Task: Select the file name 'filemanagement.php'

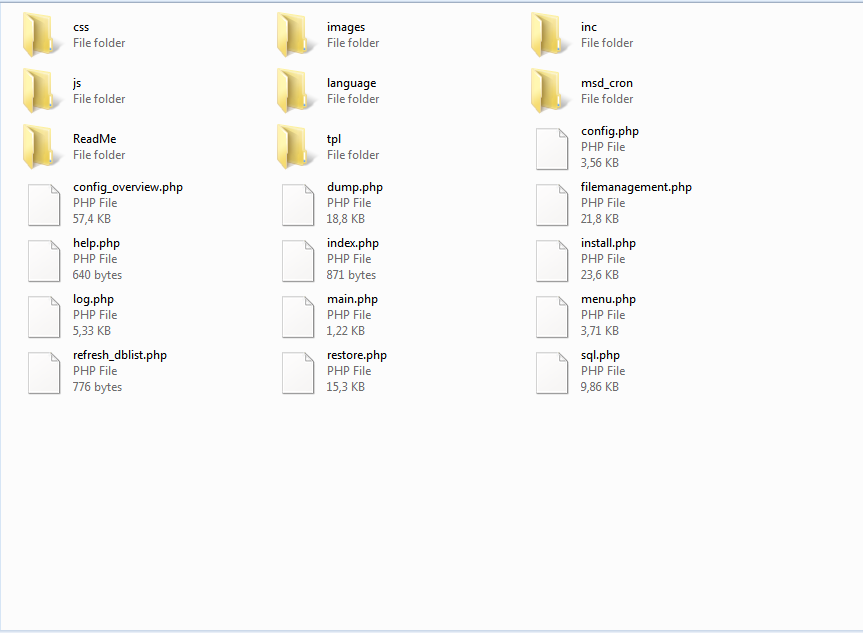Action: pos(636,187)
